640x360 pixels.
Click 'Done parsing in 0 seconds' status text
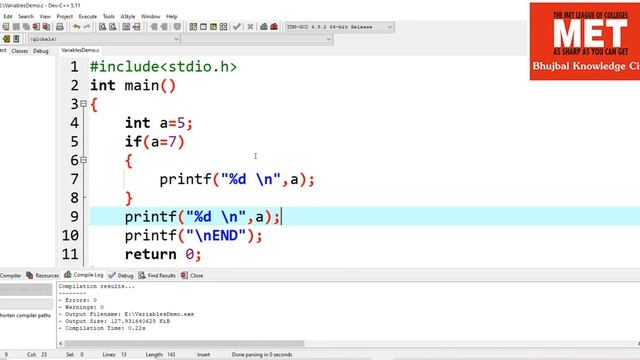262,355
